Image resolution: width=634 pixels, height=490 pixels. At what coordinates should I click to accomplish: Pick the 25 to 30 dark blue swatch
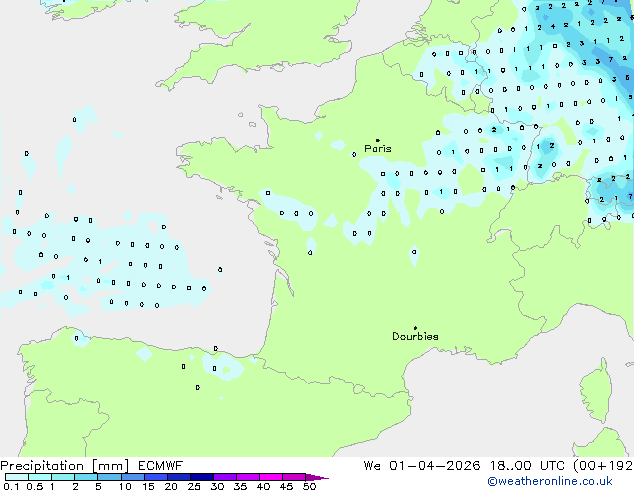pyautogui.click(x=201, y=477)
